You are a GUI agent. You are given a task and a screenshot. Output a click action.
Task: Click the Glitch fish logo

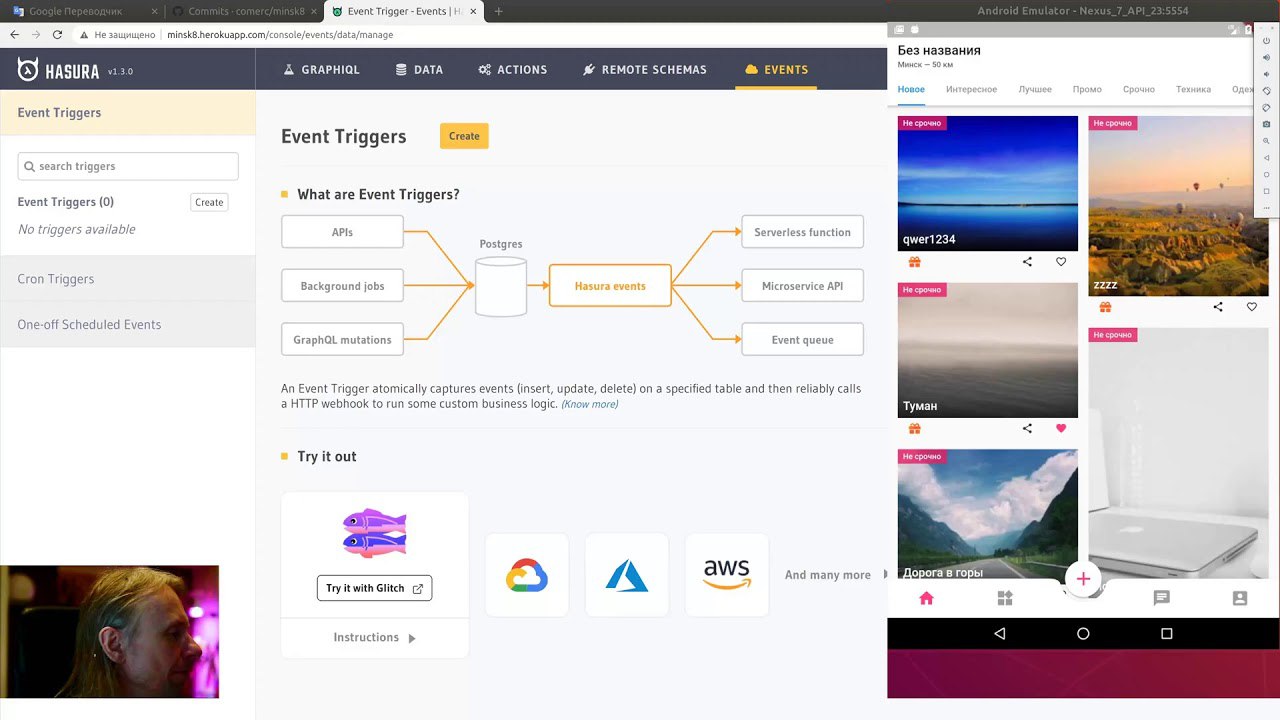point(374,533)
